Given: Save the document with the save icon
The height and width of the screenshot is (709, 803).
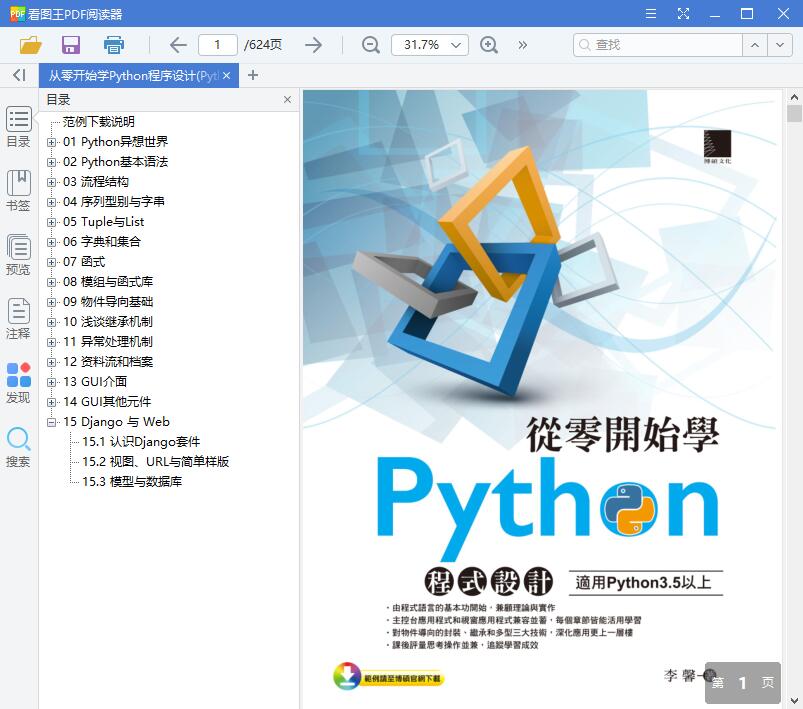Looking at the screenshot, I should [70, 45].
